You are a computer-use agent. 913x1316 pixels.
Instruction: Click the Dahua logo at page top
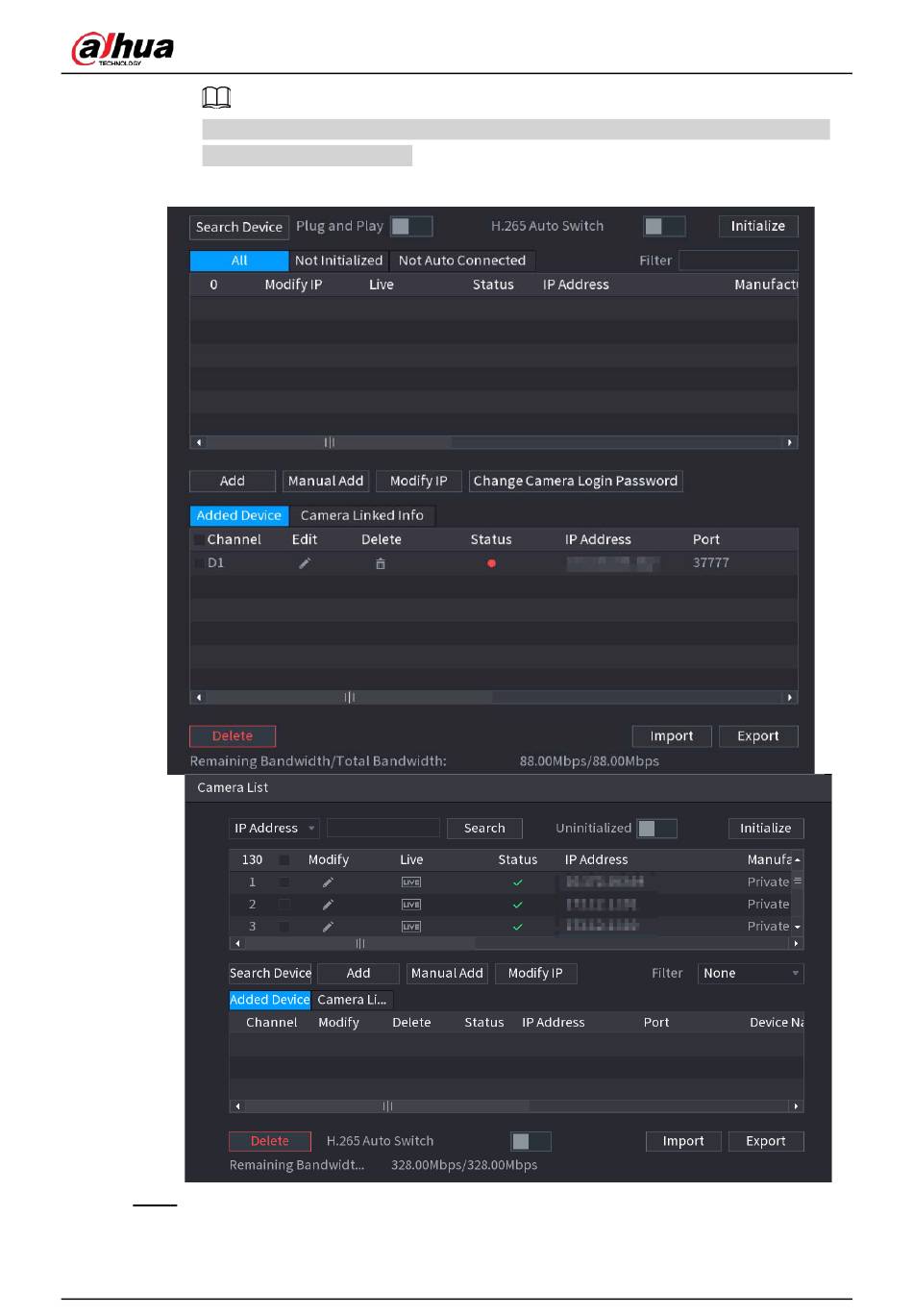(122, 47)
